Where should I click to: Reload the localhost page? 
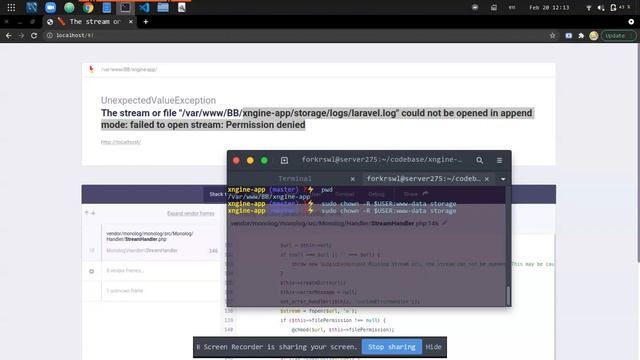point(34,36)
